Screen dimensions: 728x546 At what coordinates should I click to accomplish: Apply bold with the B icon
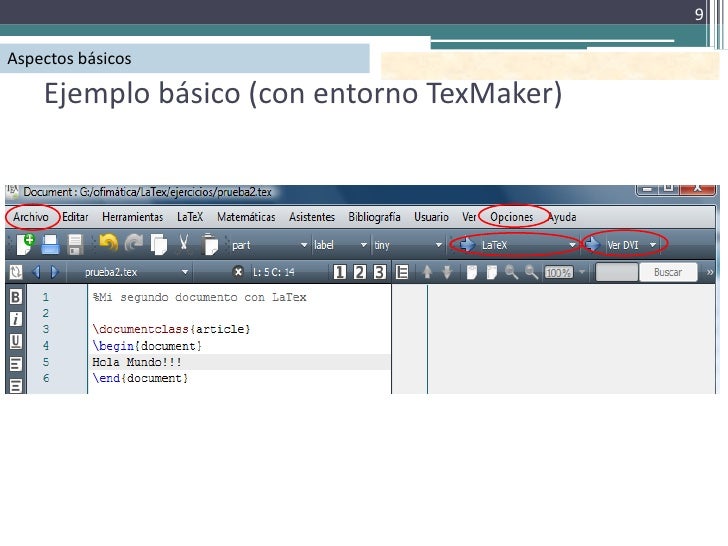pyautogui.click(x=15, y=297)
